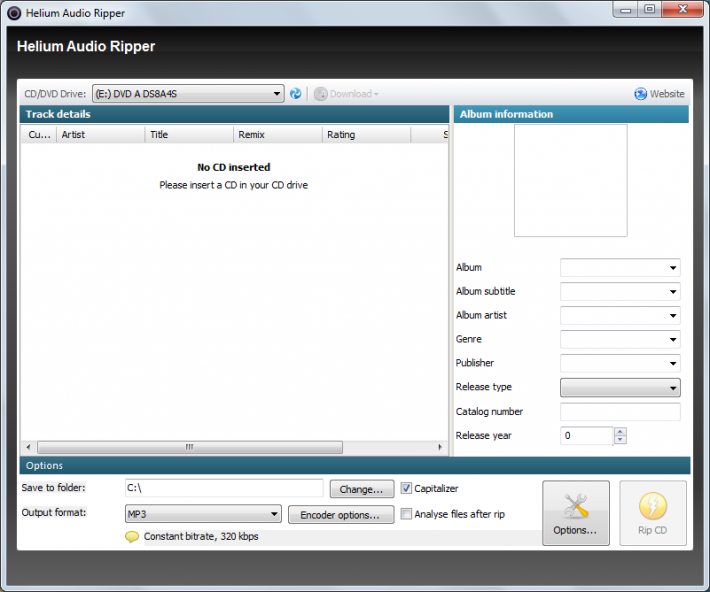This screenshot has height=592, width=710.
Task: Close the Helium Audio Ripper window
Action: [683, 9]
